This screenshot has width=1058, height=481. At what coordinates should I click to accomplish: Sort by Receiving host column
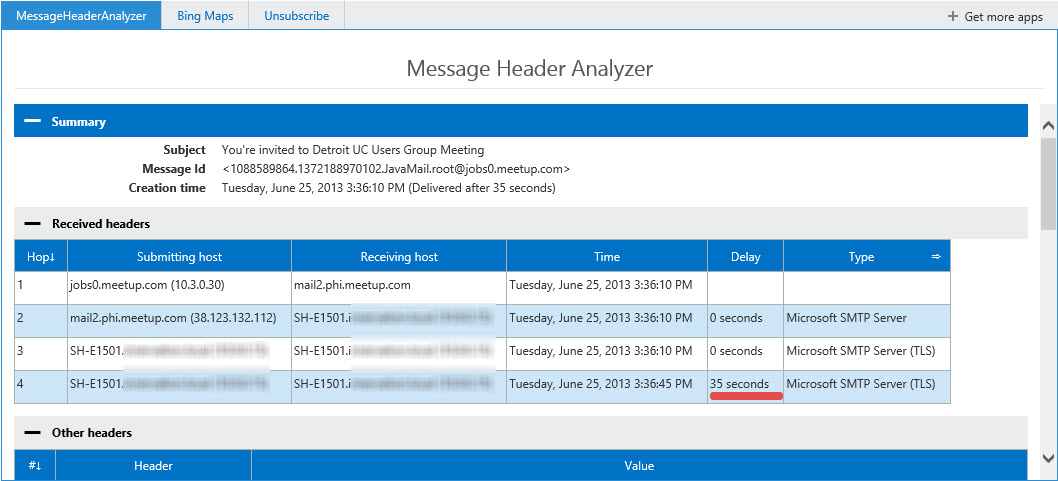click(x=399, y=256)
